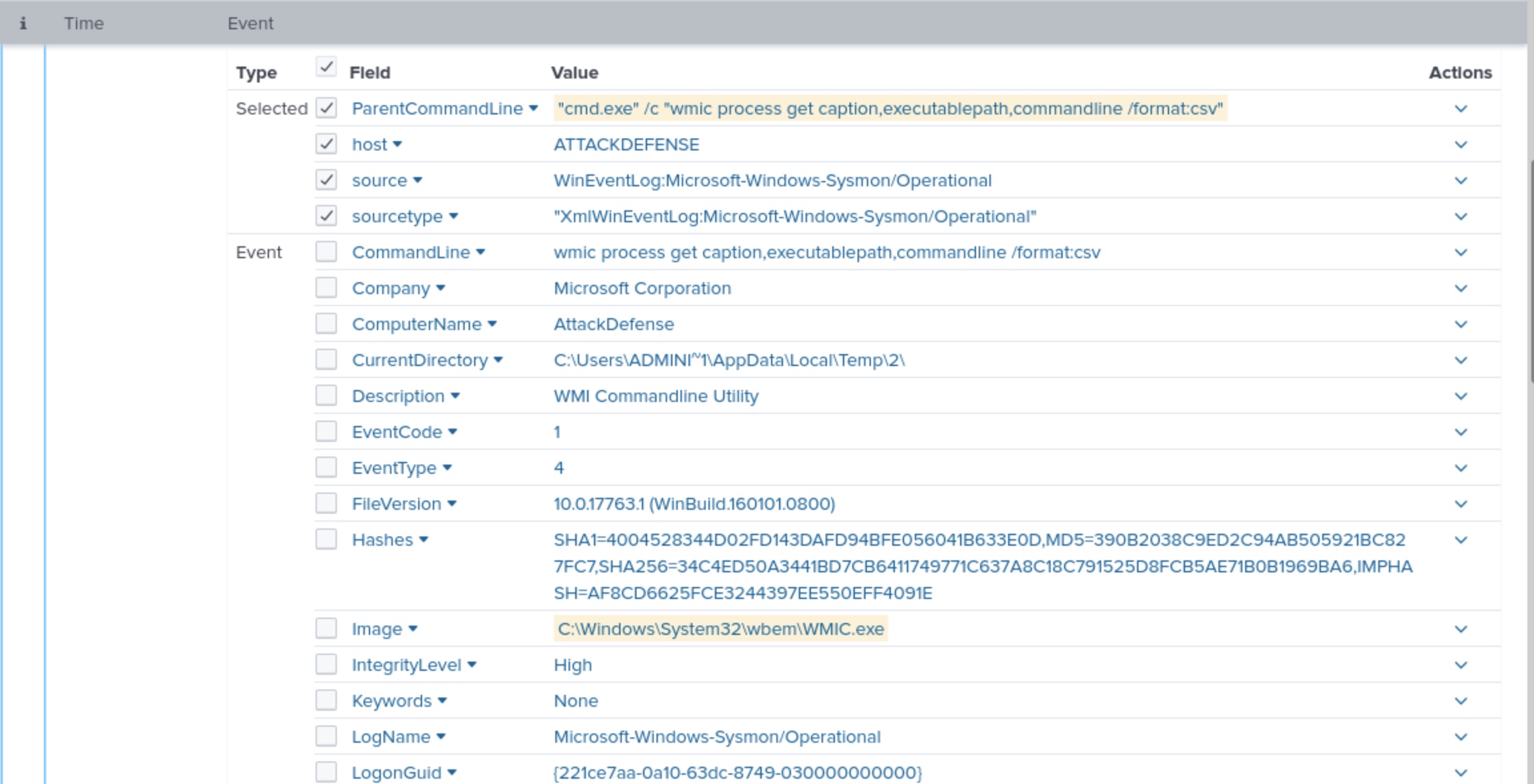Viewport: 1534px width, 784px height.
Task: Open the host field dropdown
Action: point(397,144)
